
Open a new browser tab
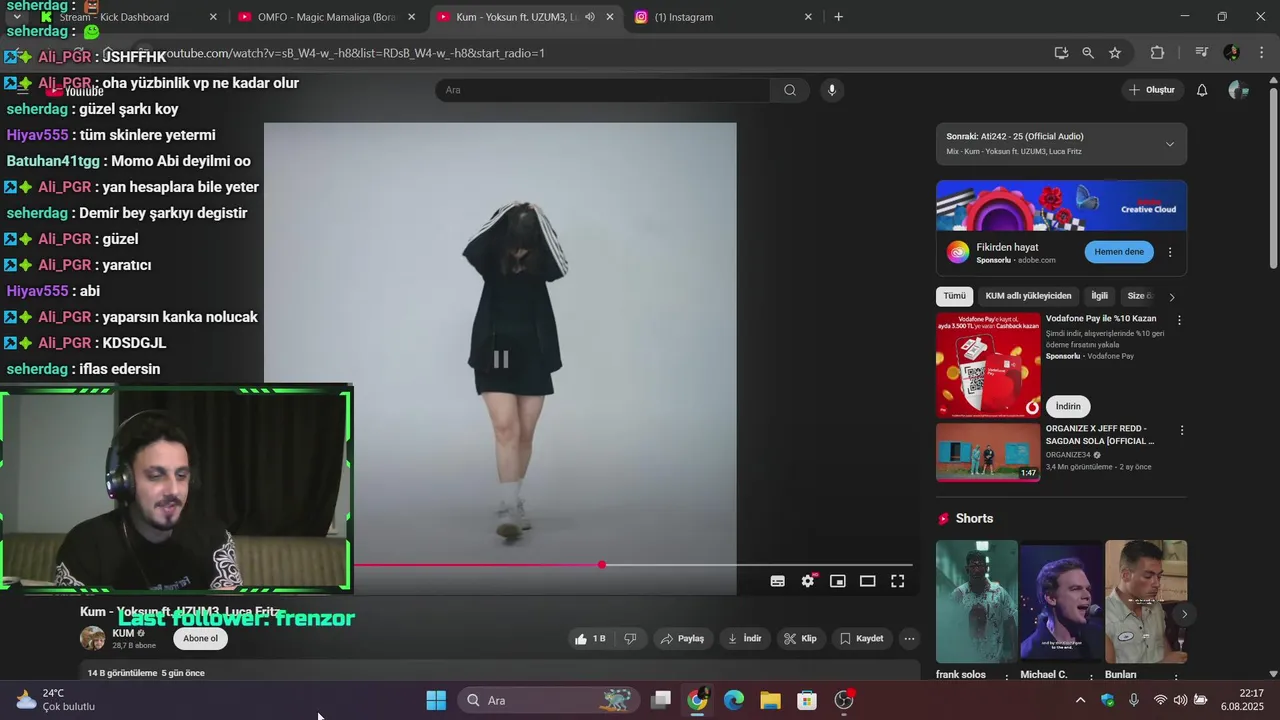pos(838,17)
